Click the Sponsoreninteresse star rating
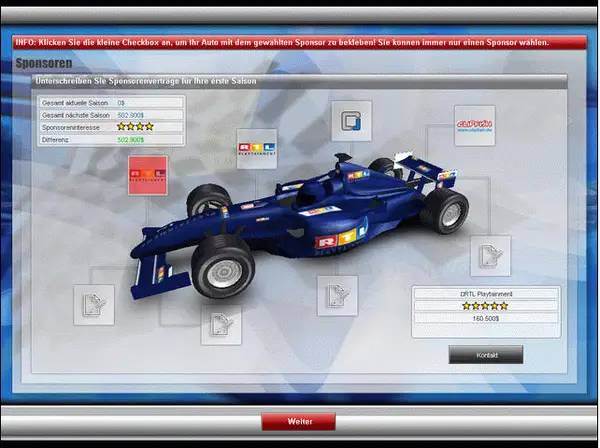The height and width of the screenshot is (448, 600). click(135, 127)
